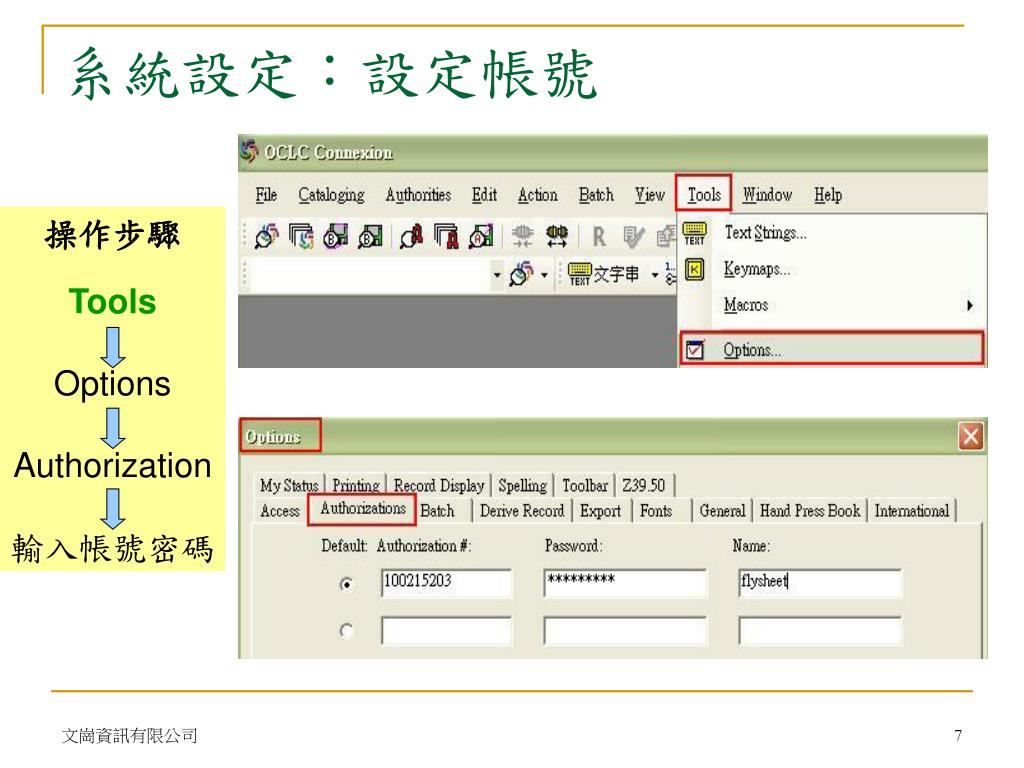Switch to the Record Display tab
Image resolution: width=1024 pixels, height=768 pixels.
438,485
